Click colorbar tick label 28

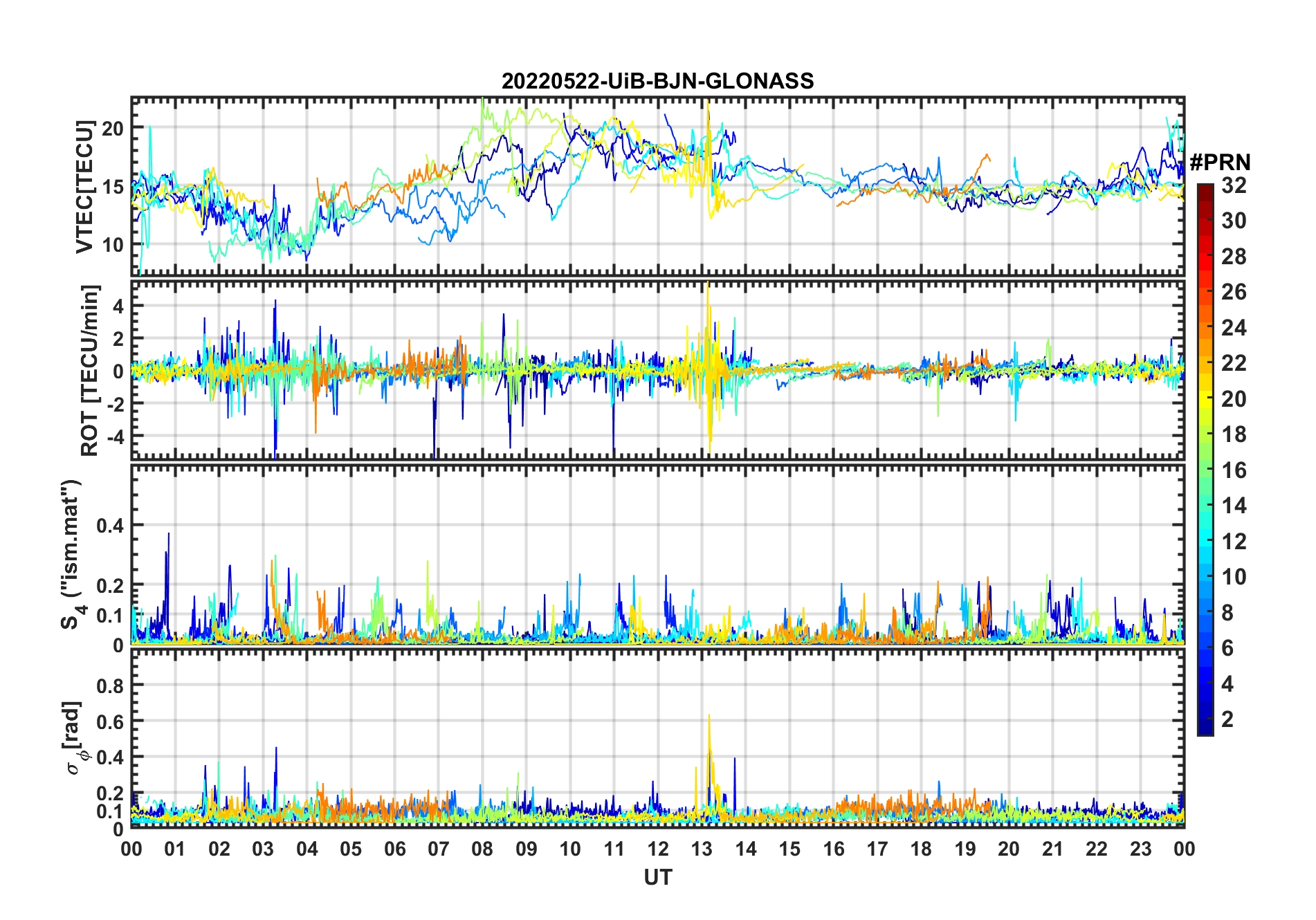pos(1234,257)
